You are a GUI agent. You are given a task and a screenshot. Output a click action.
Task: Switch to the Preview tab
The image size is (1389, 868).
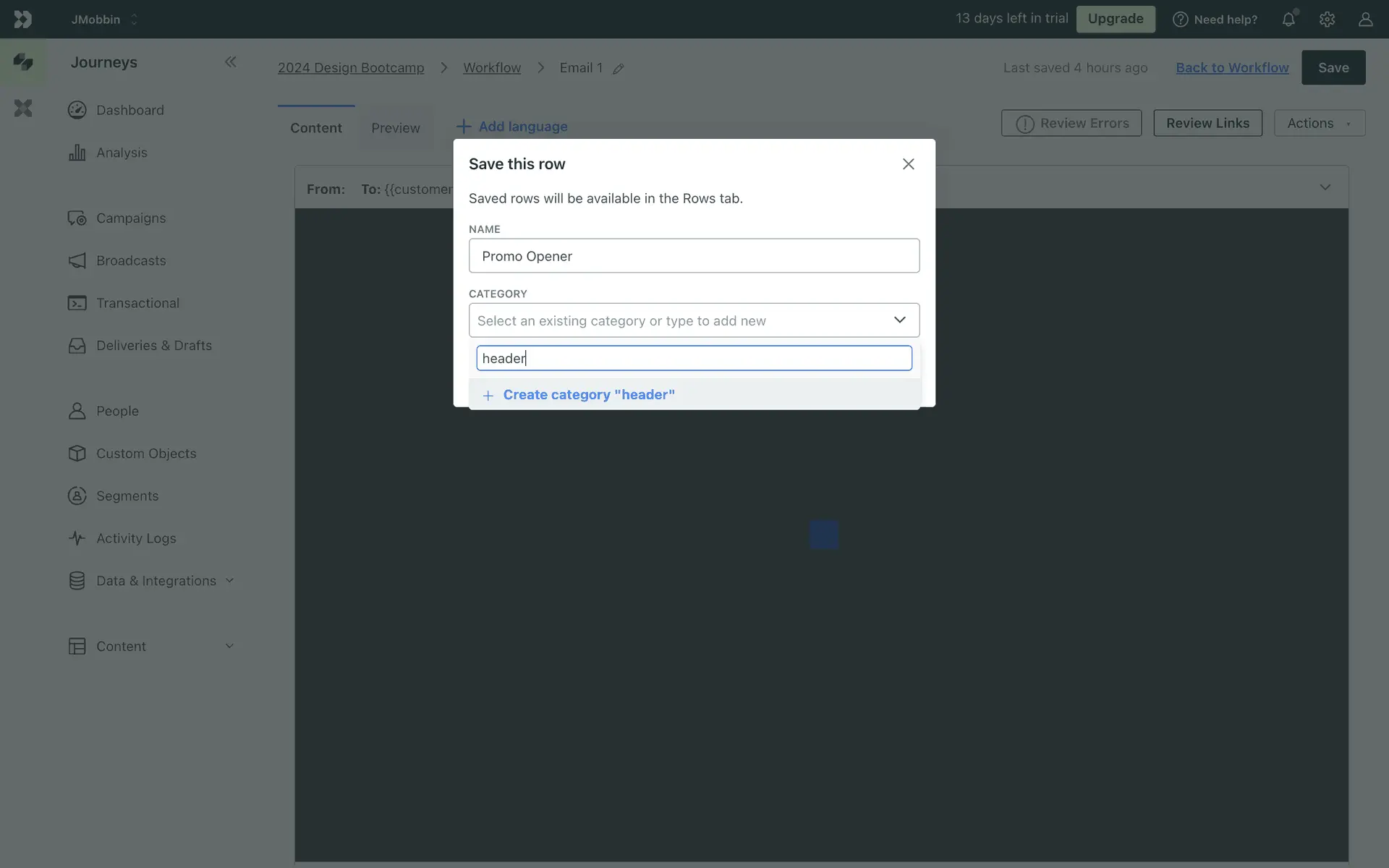[395, 128]
